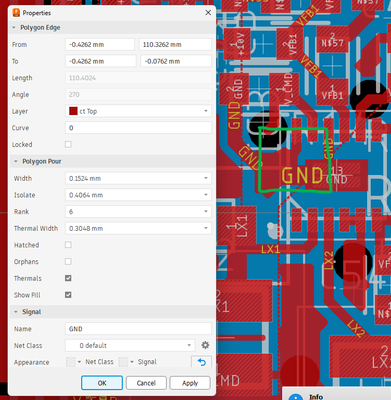Screen dimensions: 391x400
Task: Open net class settings gear icon
Action: point(205,345)
